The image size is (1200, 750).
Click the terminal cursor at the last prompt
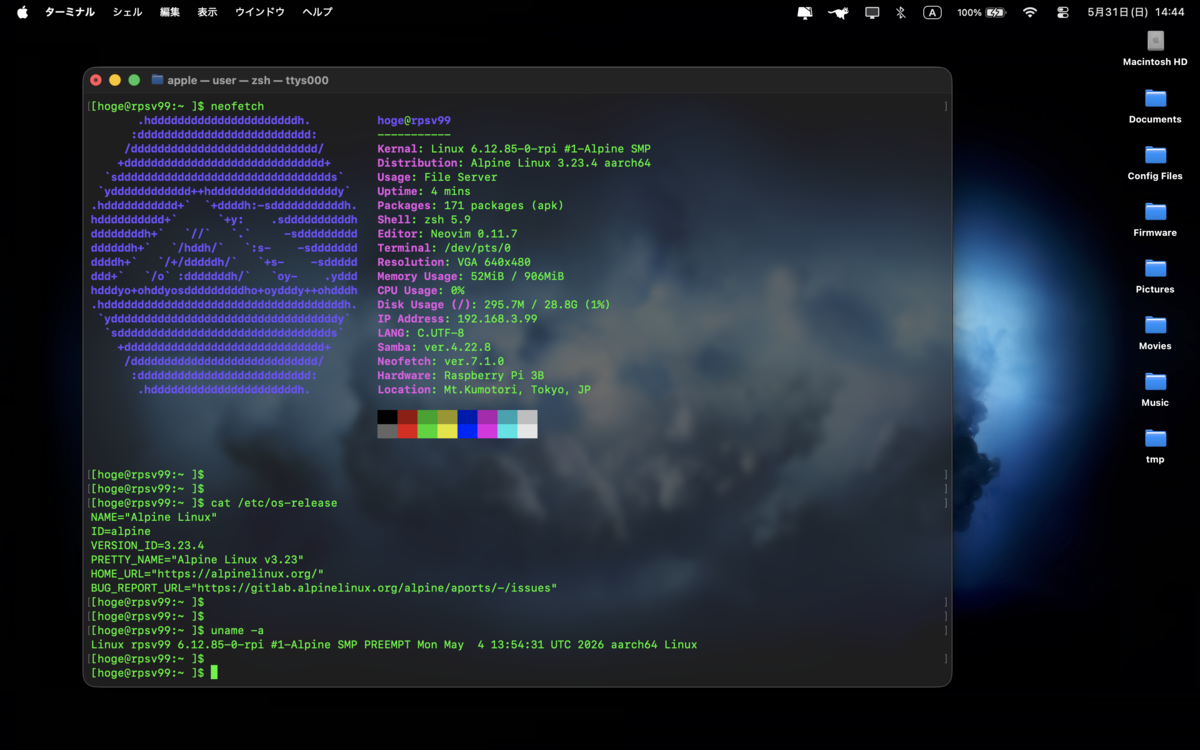214,673
